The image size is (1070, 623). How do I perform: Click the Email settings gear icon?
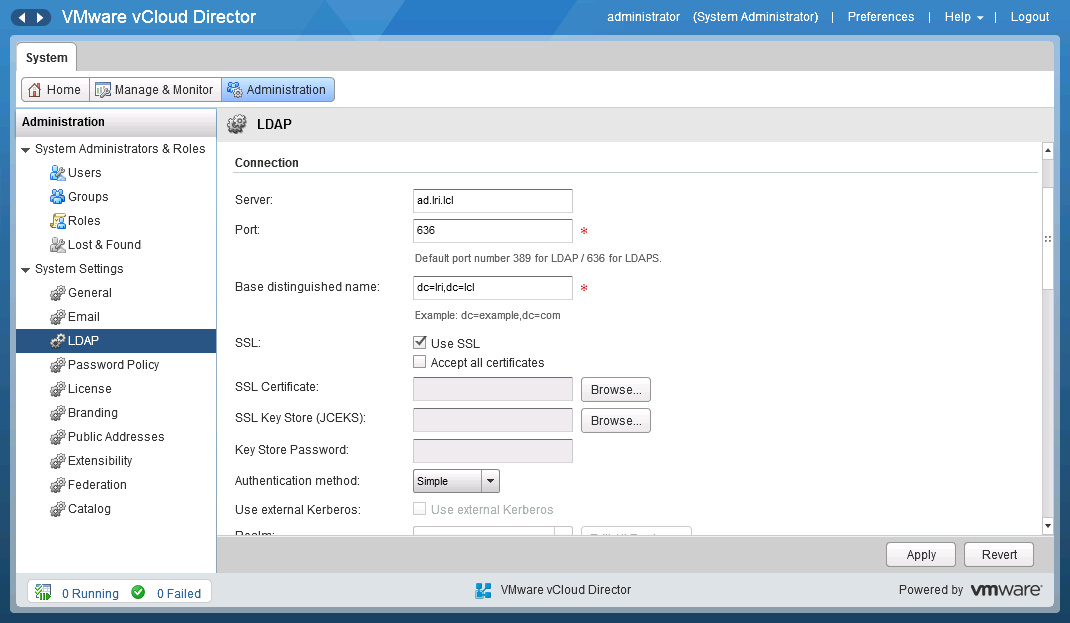[57, 317]
